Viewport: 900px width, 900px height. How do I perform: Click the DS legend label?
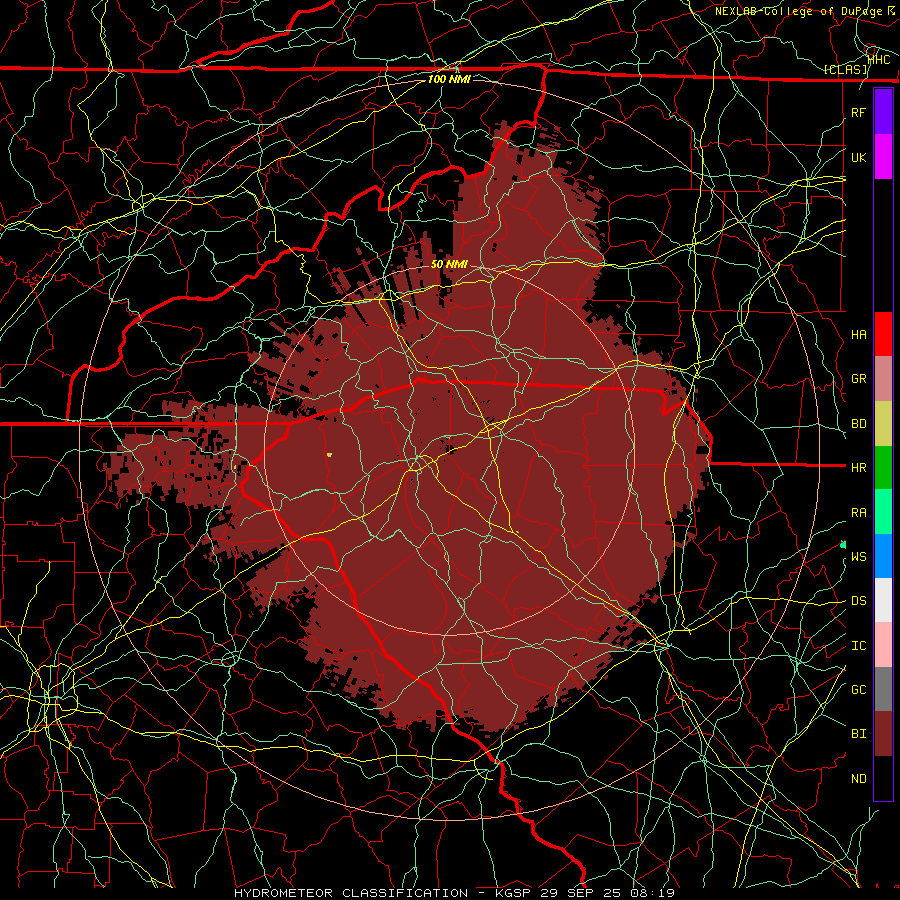tap(859, 601)
